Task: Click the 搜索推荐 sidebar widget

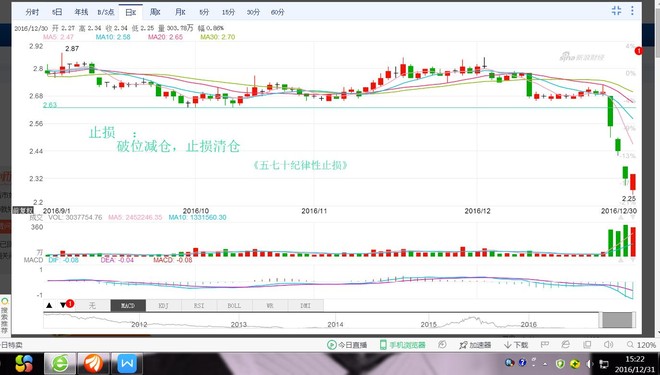Action: point(4,315)
